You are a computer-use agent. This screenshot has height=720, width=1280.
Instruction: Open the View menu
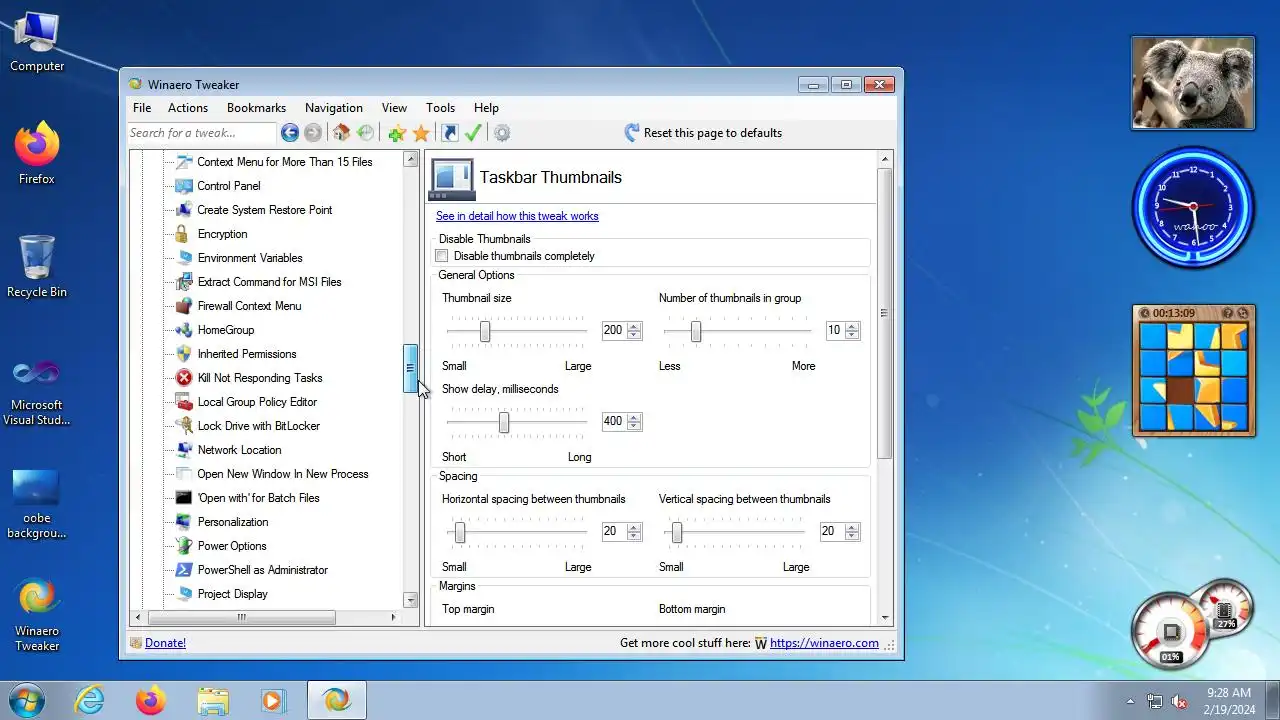click(x=394, y=108)
